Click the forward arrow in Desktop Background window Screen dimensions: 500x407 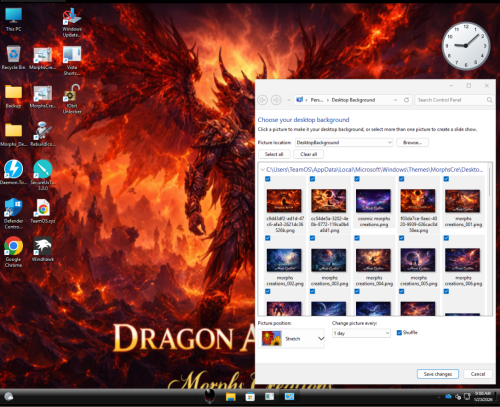(x=276, y=100)
